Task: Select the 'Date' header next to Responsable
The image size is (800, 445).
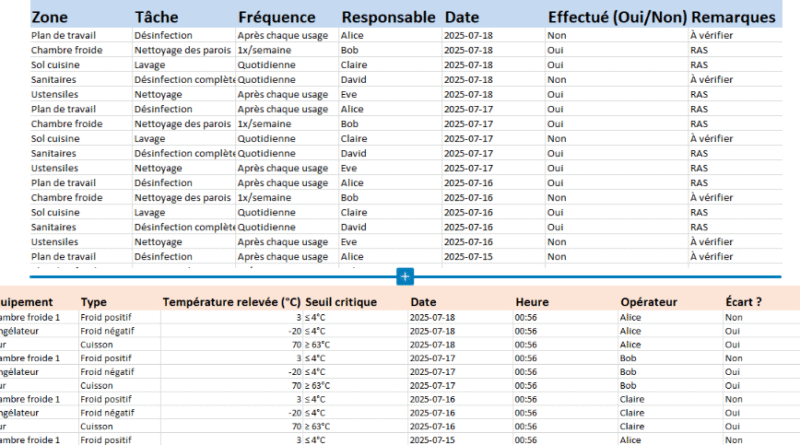Action: 462,17
